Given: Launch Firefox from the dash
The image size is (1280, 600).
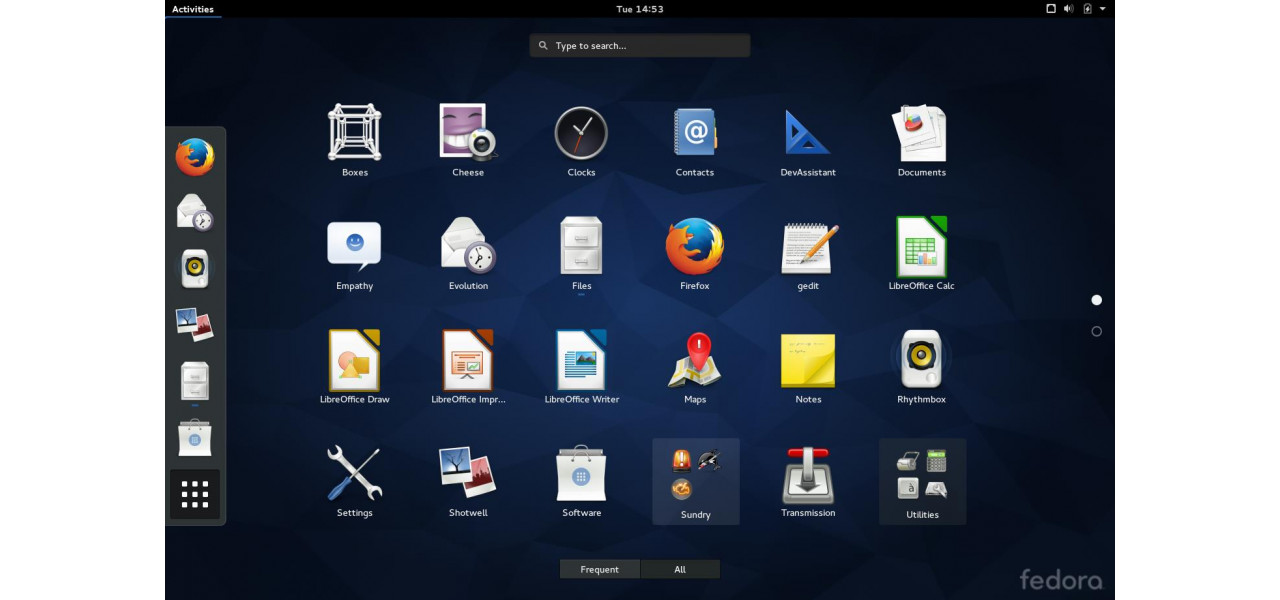Looking at the screenshot, I should [195, 157].
